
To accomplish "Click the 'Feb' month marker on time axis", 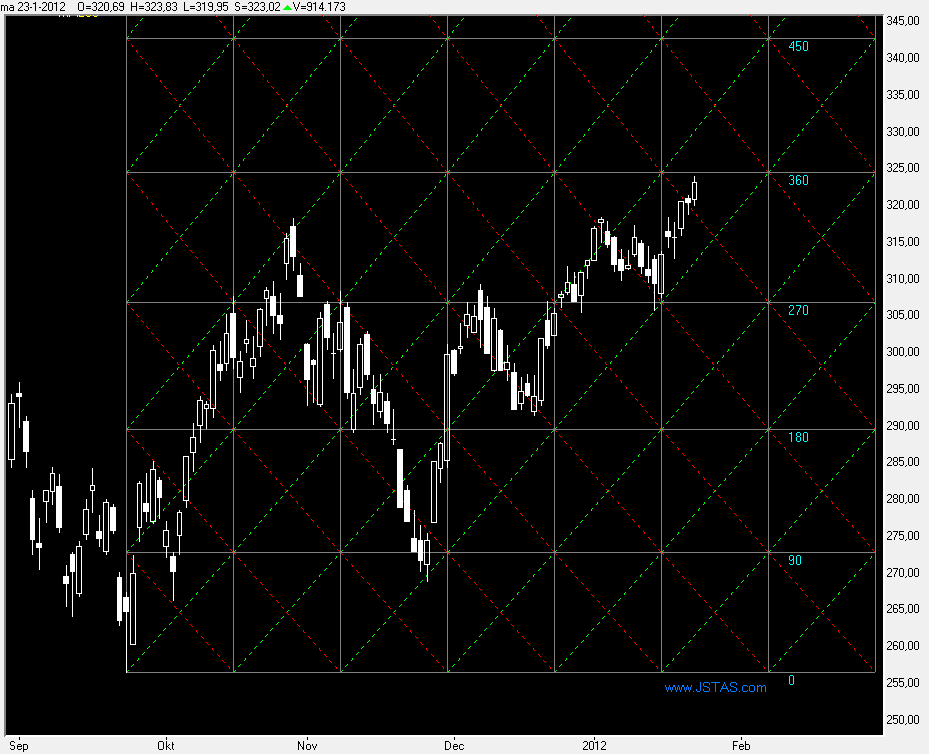I will [x=741, y=745].
